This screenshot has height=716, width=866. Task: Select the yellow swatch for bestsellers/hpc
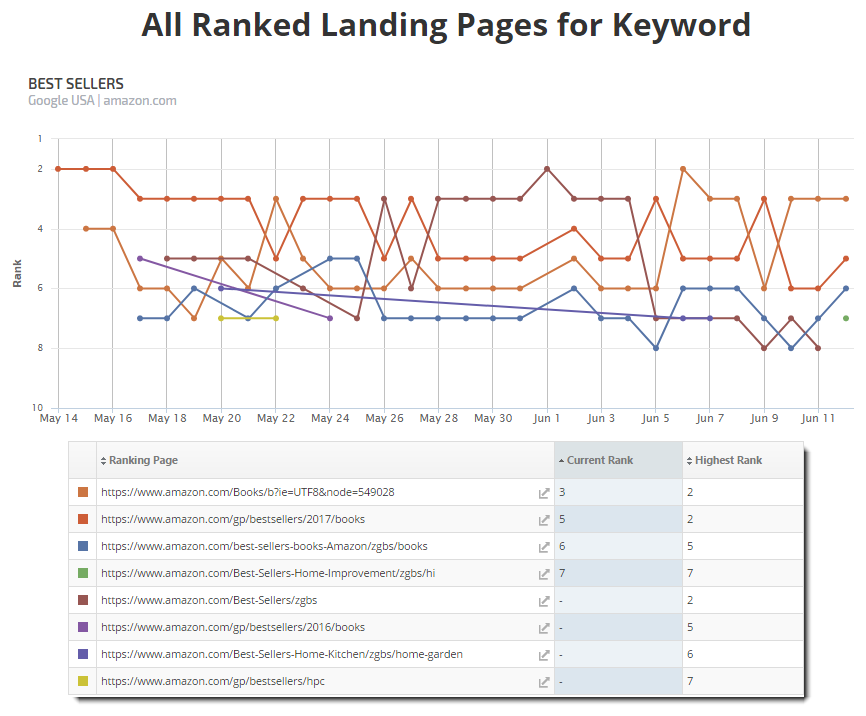pos(83,681)
